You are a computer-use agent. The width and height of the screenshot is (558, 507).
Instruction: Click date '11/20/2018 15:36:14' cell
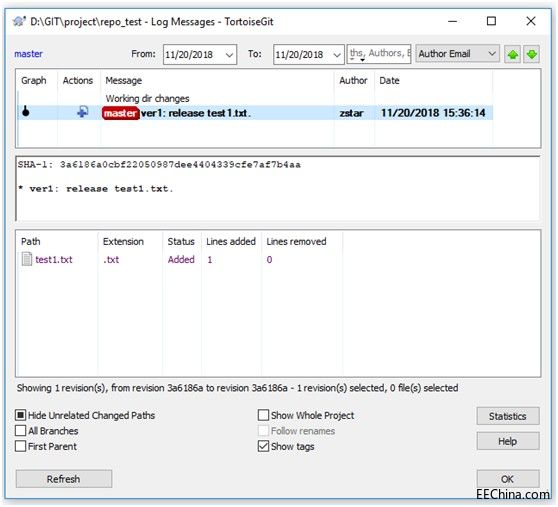click(x=433, y=113)
